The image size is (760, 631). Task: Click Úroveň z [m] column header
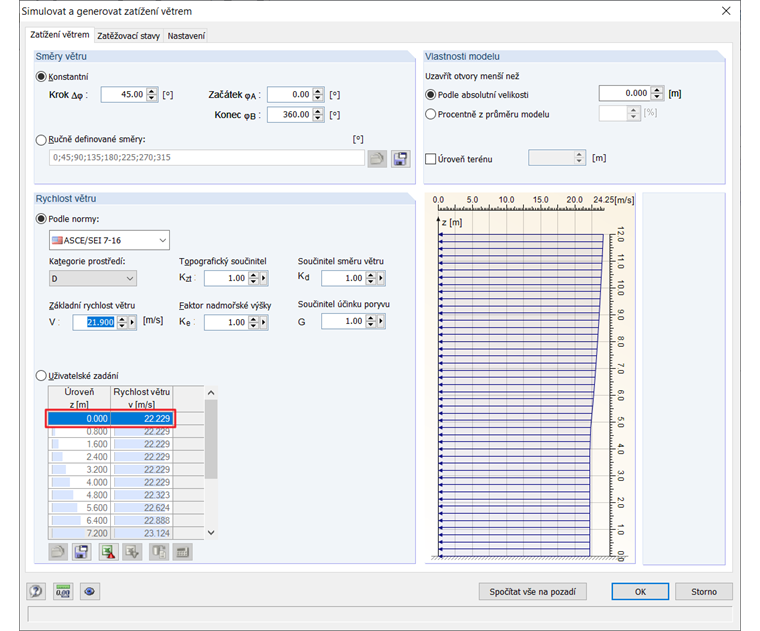click(x=79, y=398)
